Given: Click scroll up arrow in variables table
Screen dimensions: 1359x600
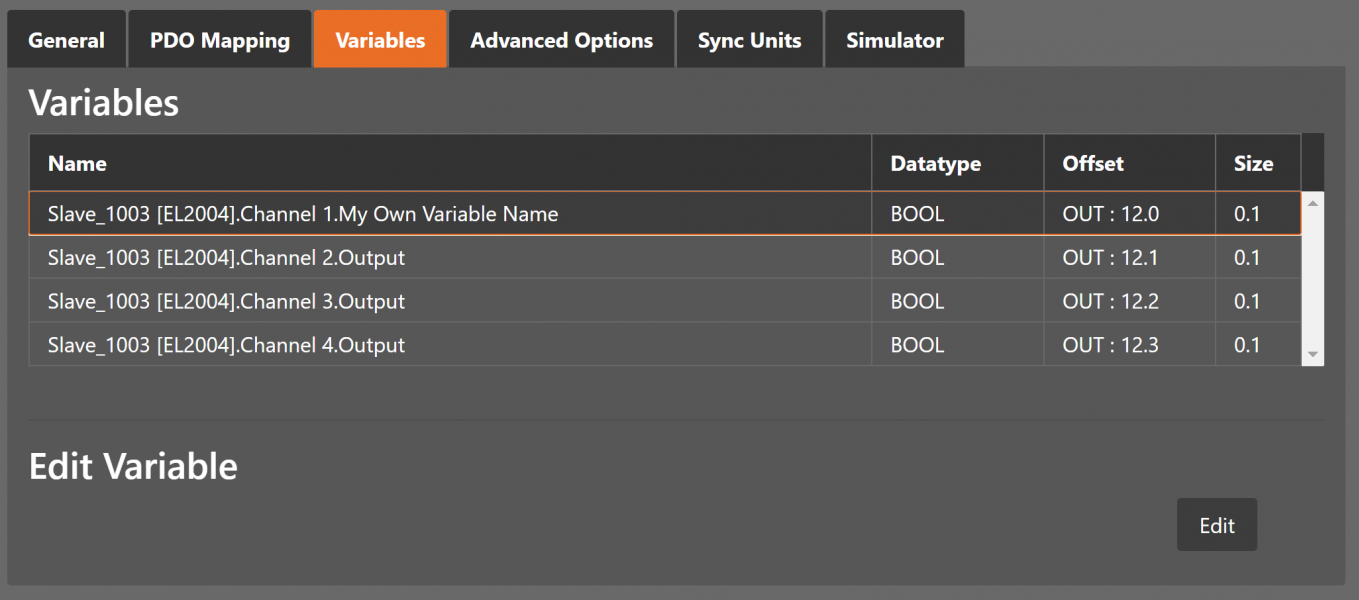Looking at the screenshot, I should [1312, 203].
